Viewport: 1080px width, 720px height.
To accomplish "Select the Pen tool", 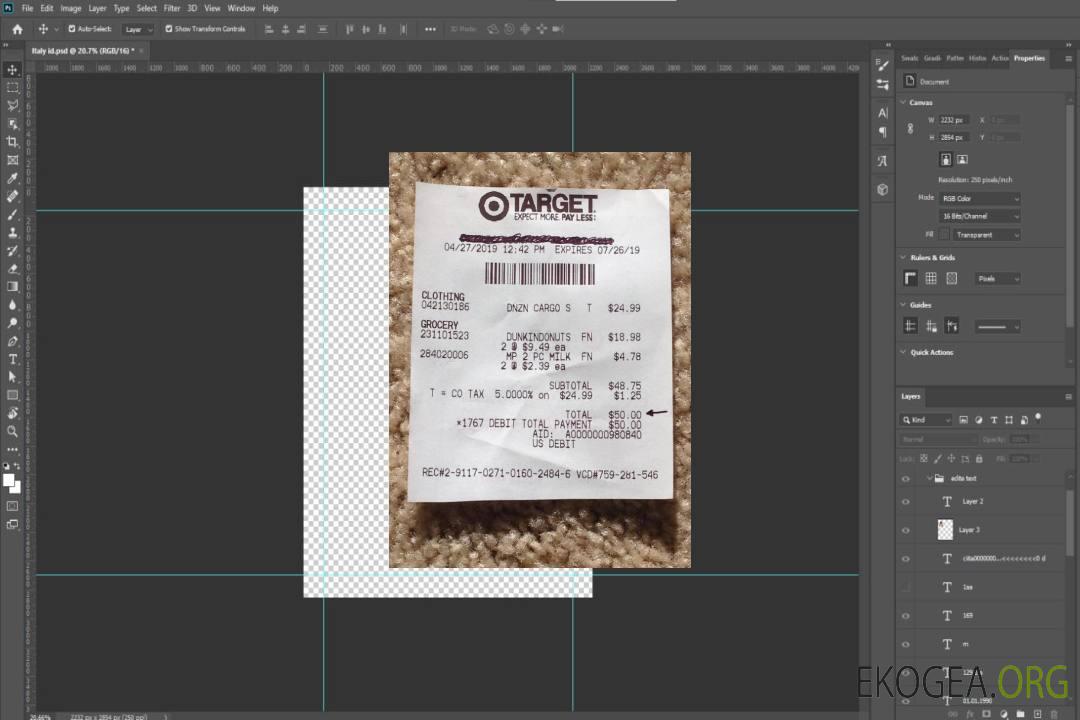I will click(x=12, y=341).
